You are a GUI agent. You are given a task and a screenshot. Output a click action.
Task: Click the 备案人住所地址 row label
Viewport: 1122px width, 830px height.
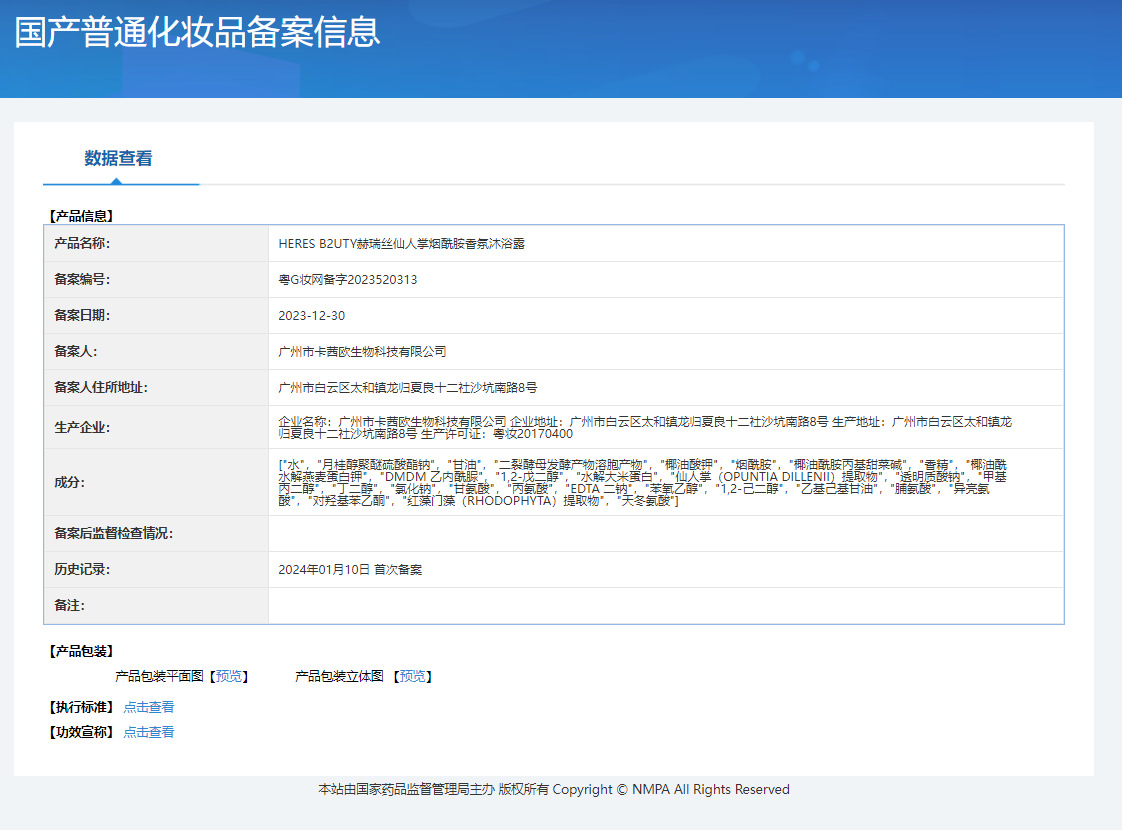click(101, 387)
